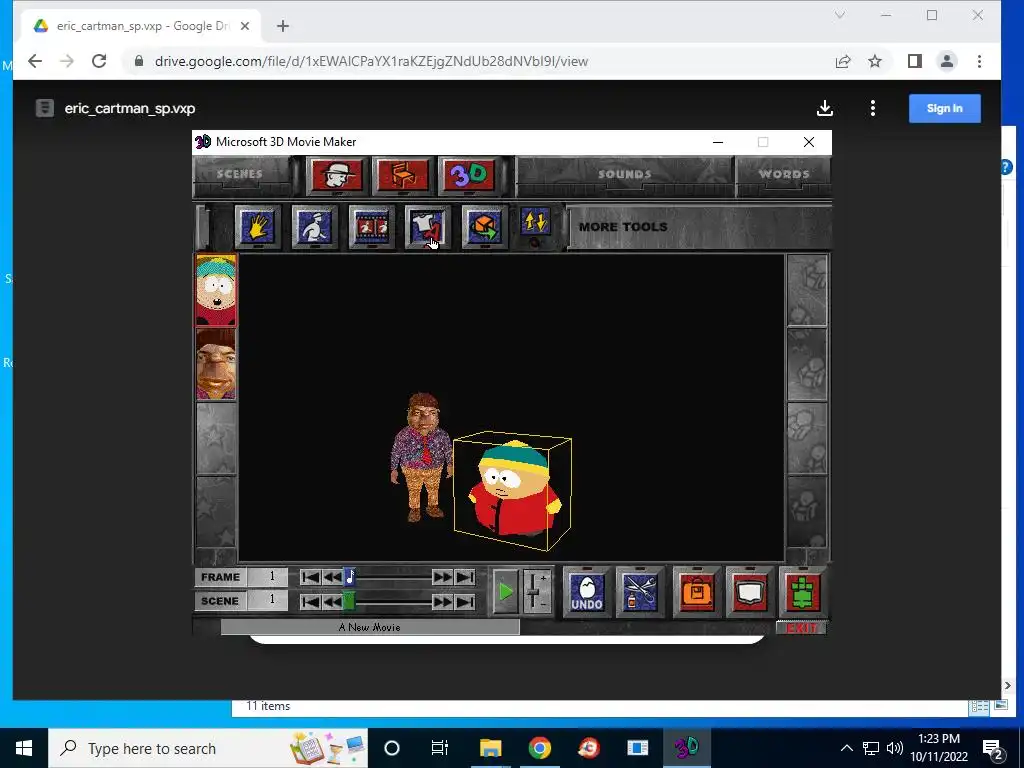Open the white open-book help button
Viewport: 1024px width, 768px height.
(750, 592)
